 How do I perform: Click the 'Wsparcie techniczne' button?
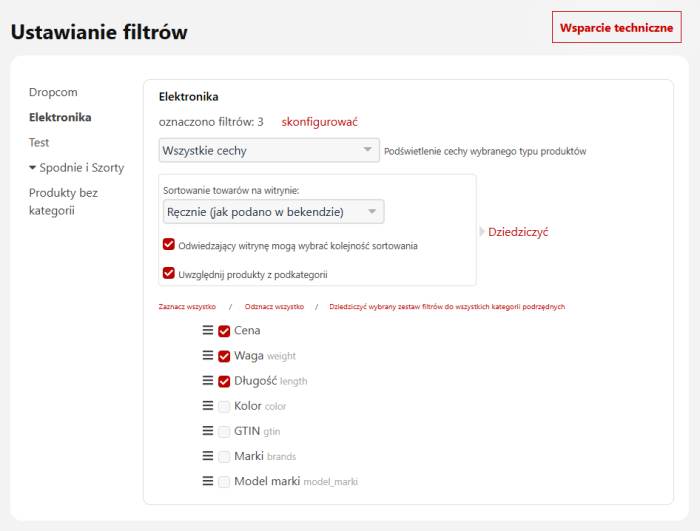(x=616, y=27)
